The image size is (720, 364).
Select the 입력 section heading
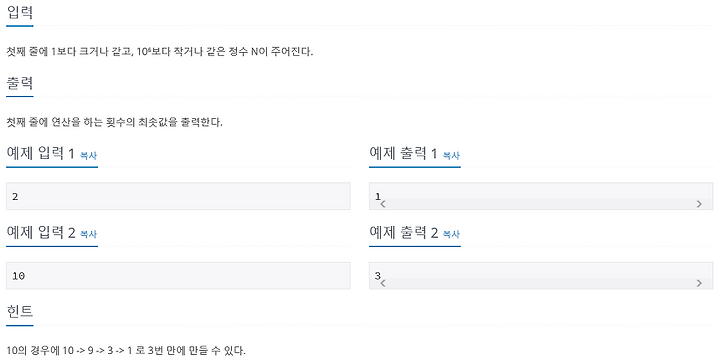(20, 11)
